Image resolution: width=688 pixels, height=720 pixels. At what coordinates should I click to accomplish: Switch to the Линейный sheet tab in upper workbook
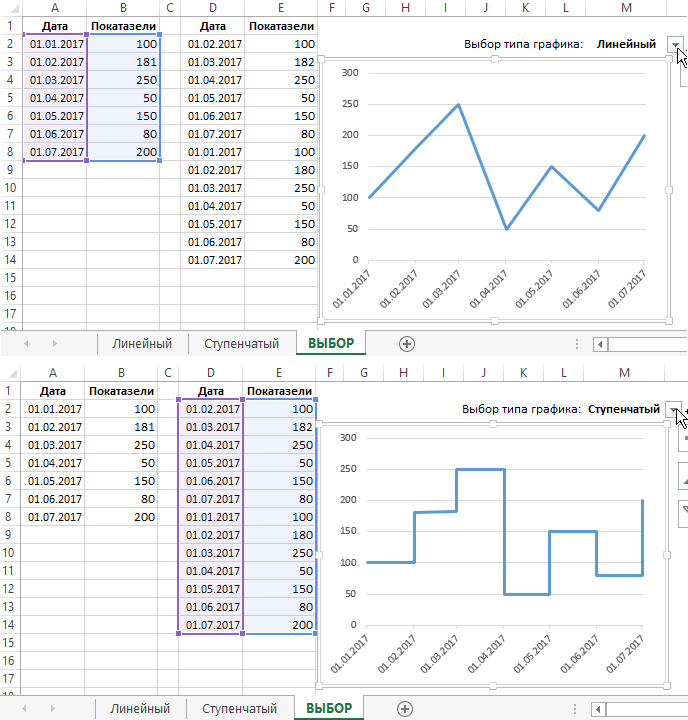click(x=142, y=343)
